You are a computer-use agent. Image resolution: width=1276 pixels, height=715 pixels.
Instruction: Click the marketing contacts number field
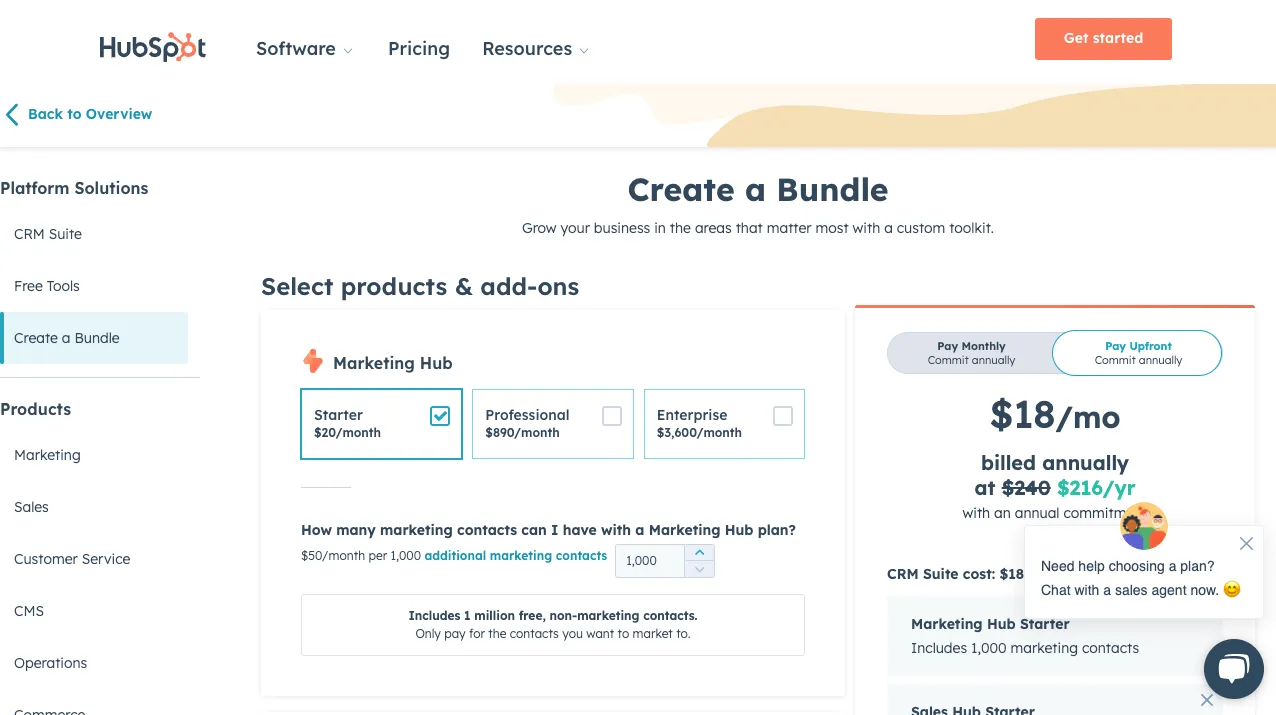[650, 561]
